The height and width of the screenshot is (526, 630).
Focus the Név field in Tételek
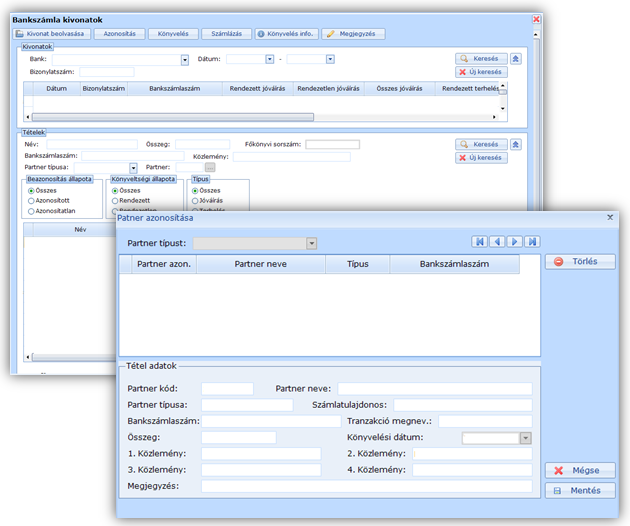(92, 144)
